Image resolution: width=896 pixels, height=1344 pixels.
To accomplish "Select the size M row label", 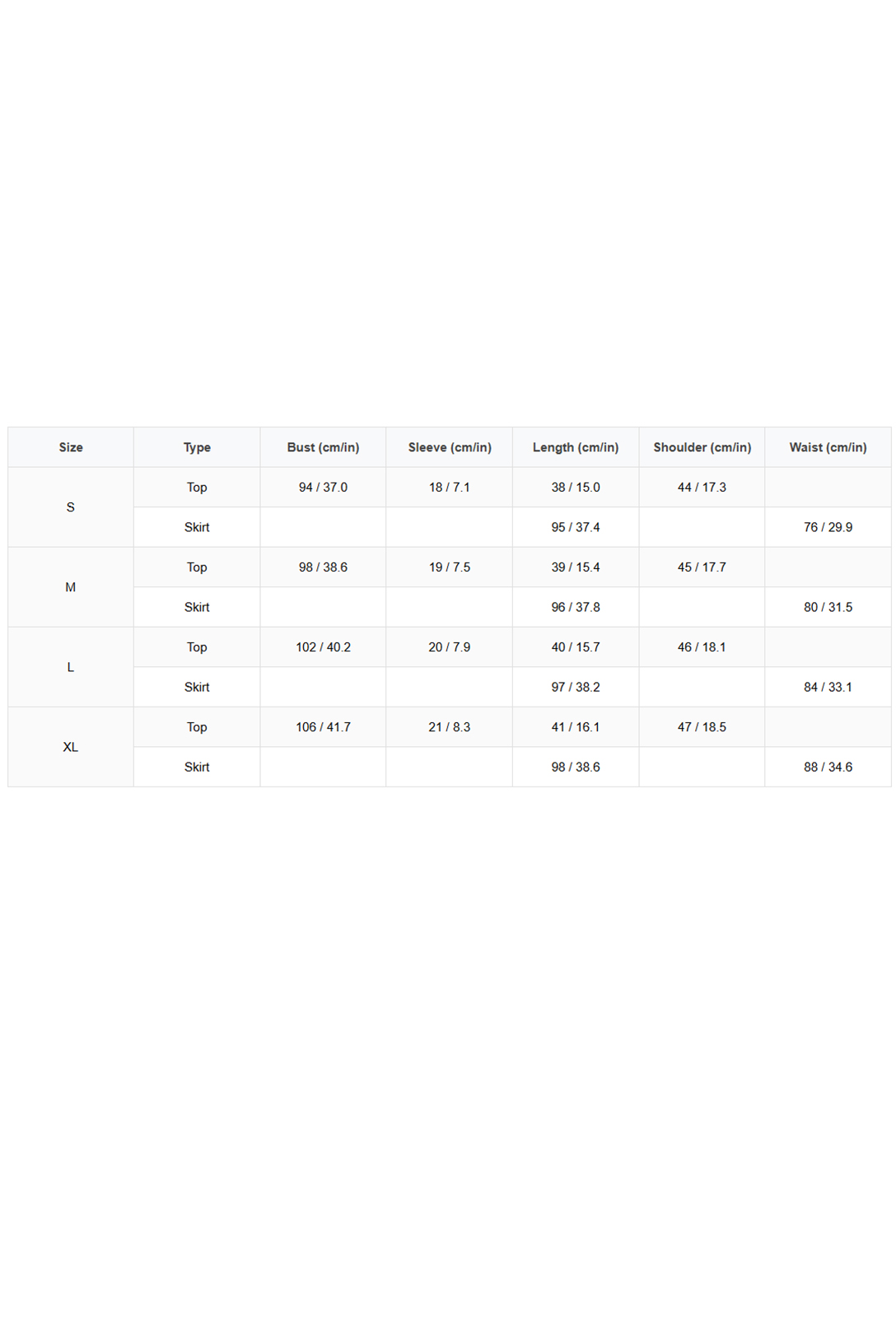I will [71, 587].
